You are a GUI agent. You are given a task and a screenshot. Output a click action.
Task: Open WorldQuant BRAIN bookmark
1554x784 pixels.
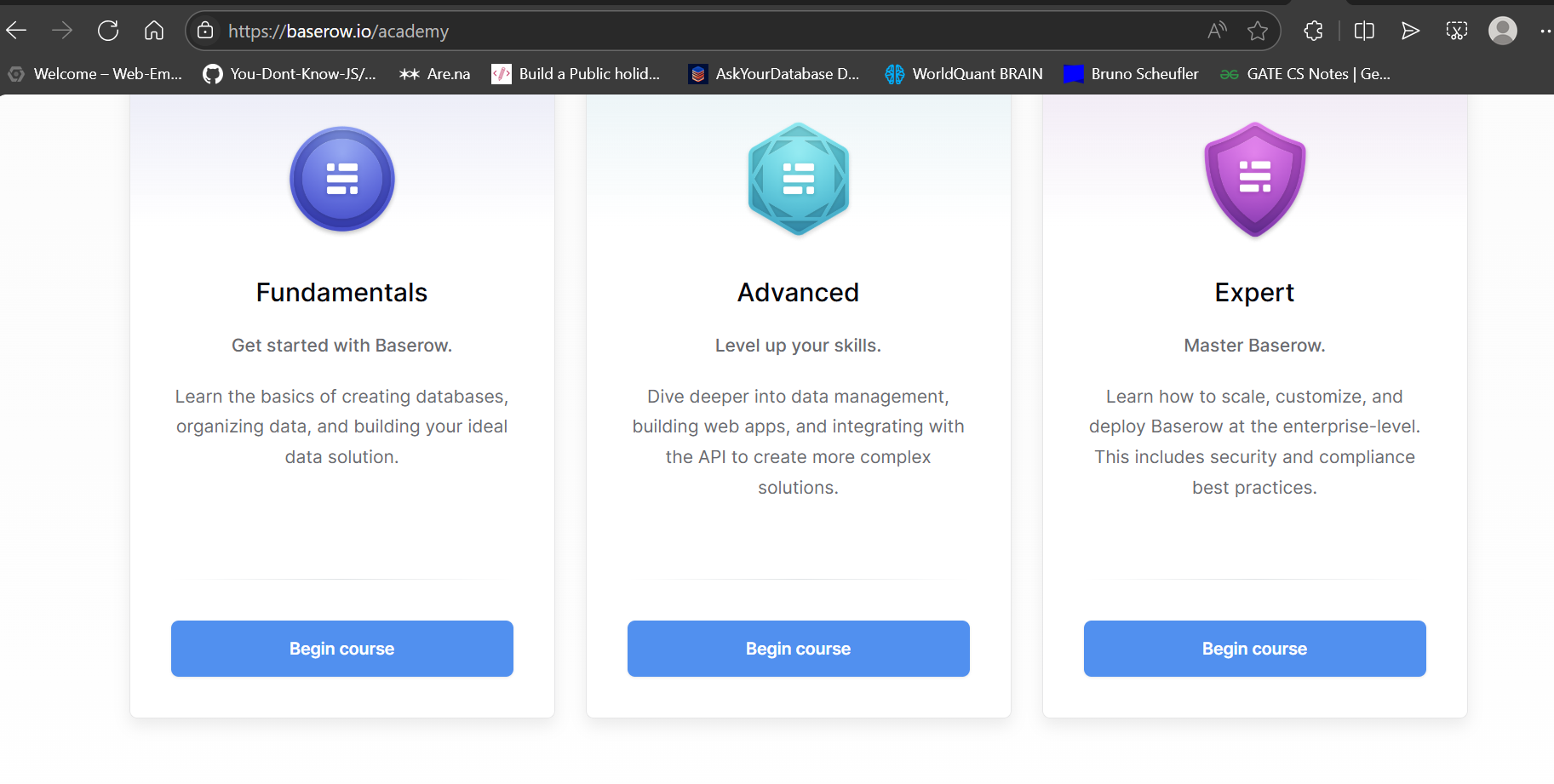pyautogui.click(x=964, y=74)
